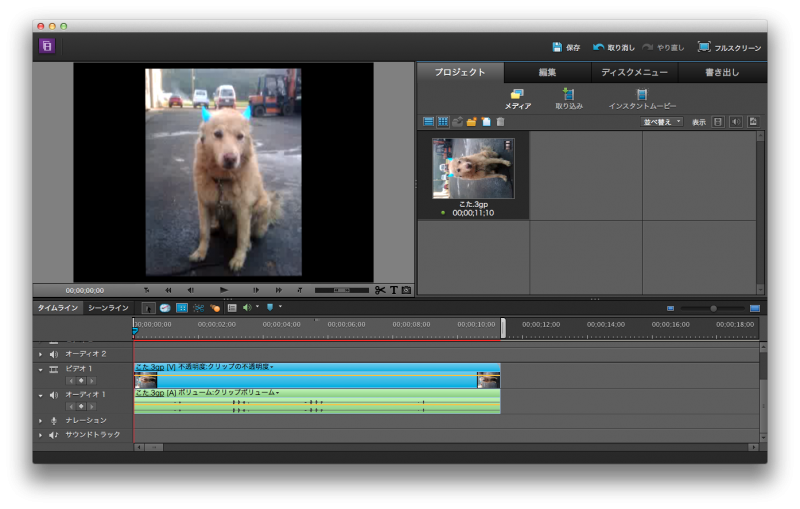Viewport: 800px width, 509px height.
Task: Select the time stretch tool
Action: pos(165,308)
